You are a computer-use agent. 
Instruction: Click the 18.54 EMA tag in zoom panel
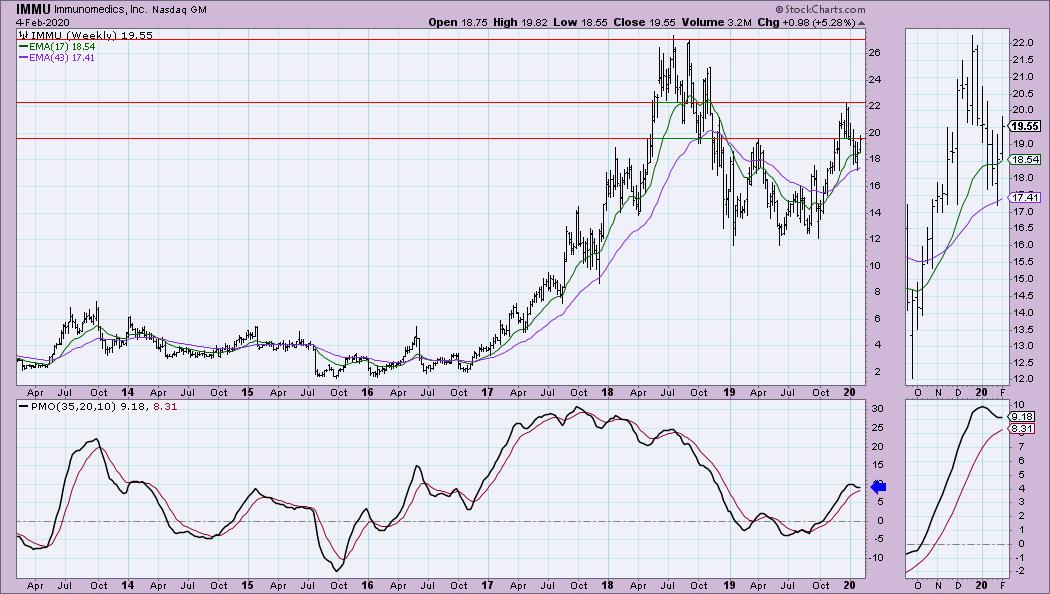click(1025, 159)
